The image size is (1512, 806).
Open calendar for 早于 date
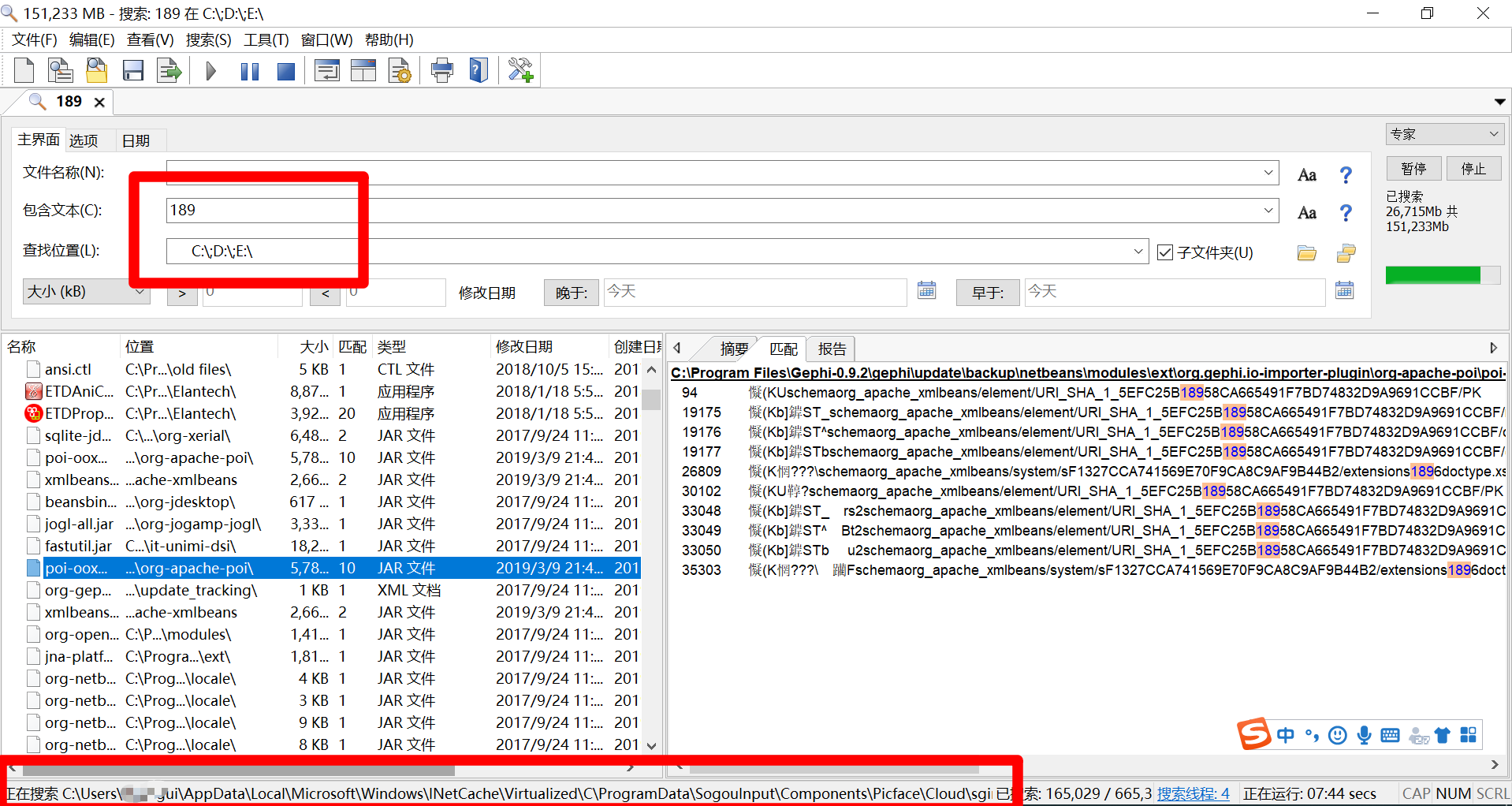(x=1345, y=290)
